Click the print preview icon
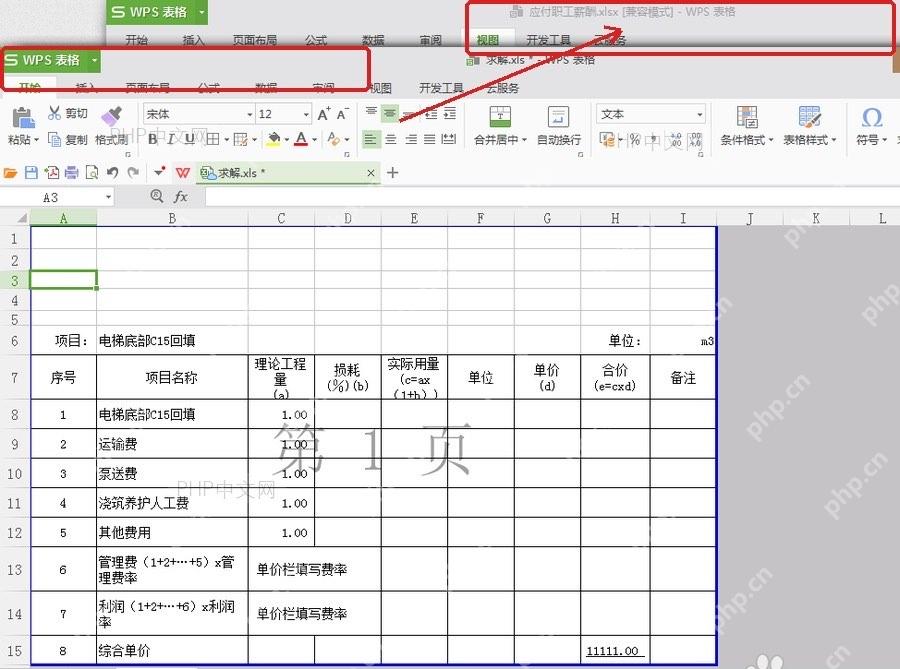900x669 pixels. tap(92, 173)
